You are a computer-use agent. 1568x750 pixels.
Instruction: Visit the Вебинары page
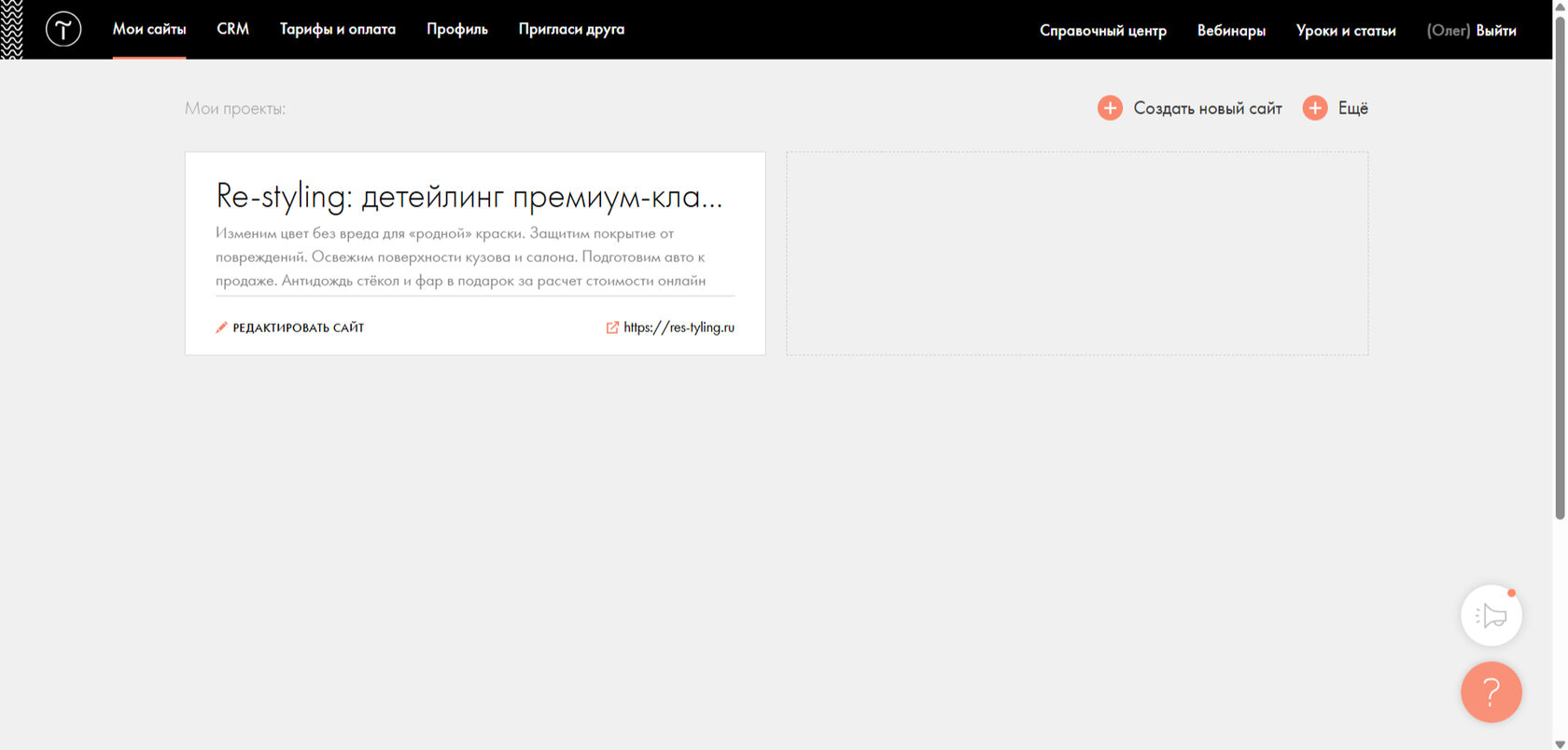click(1231, 31)
